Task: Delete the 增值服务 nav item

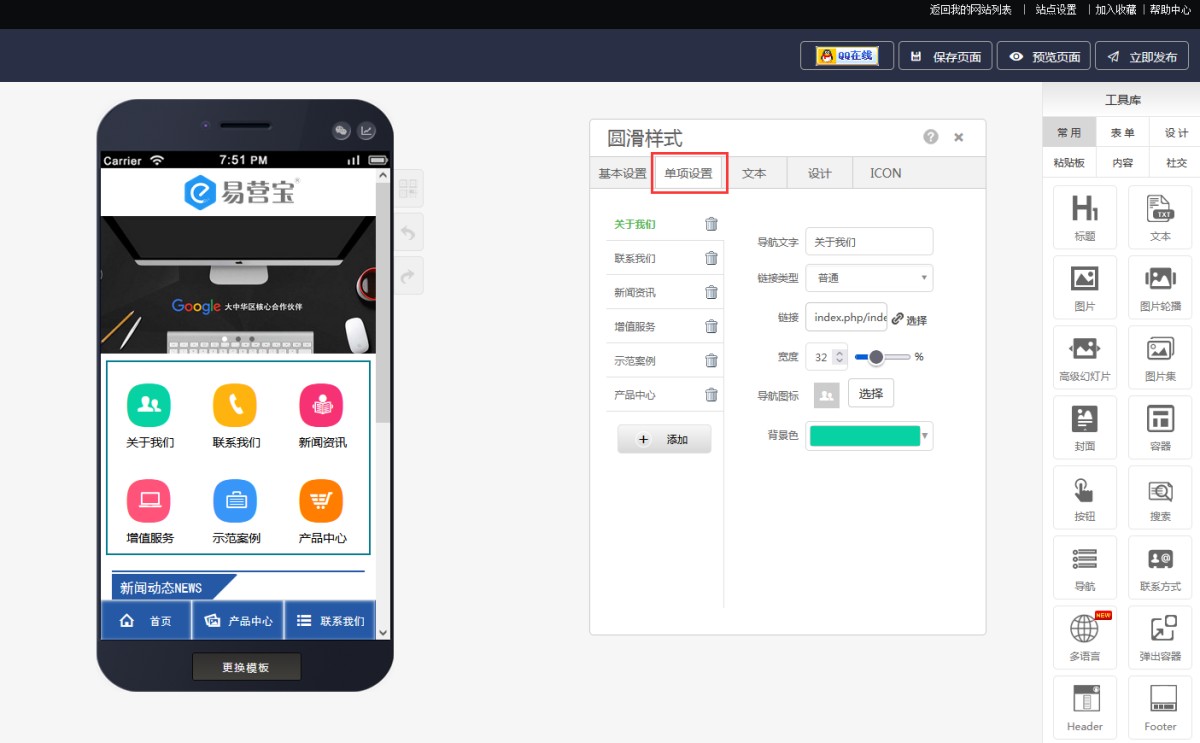Action: point(711,326)
